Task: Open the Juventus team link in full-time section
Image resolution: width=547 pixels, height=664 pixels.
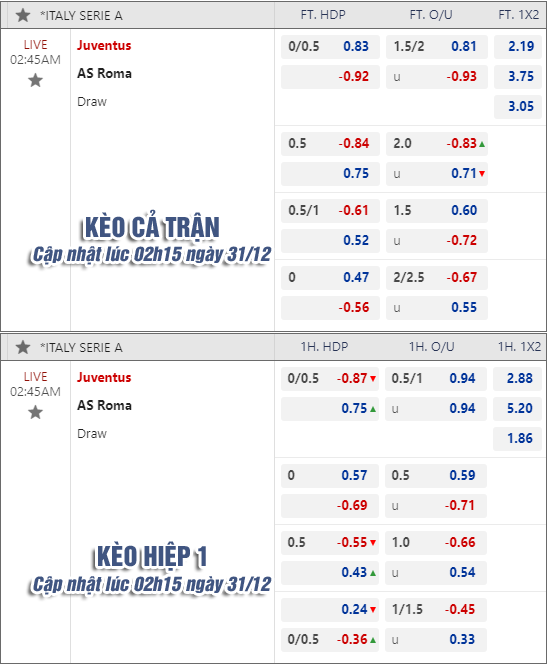Action: click(104, 45)
